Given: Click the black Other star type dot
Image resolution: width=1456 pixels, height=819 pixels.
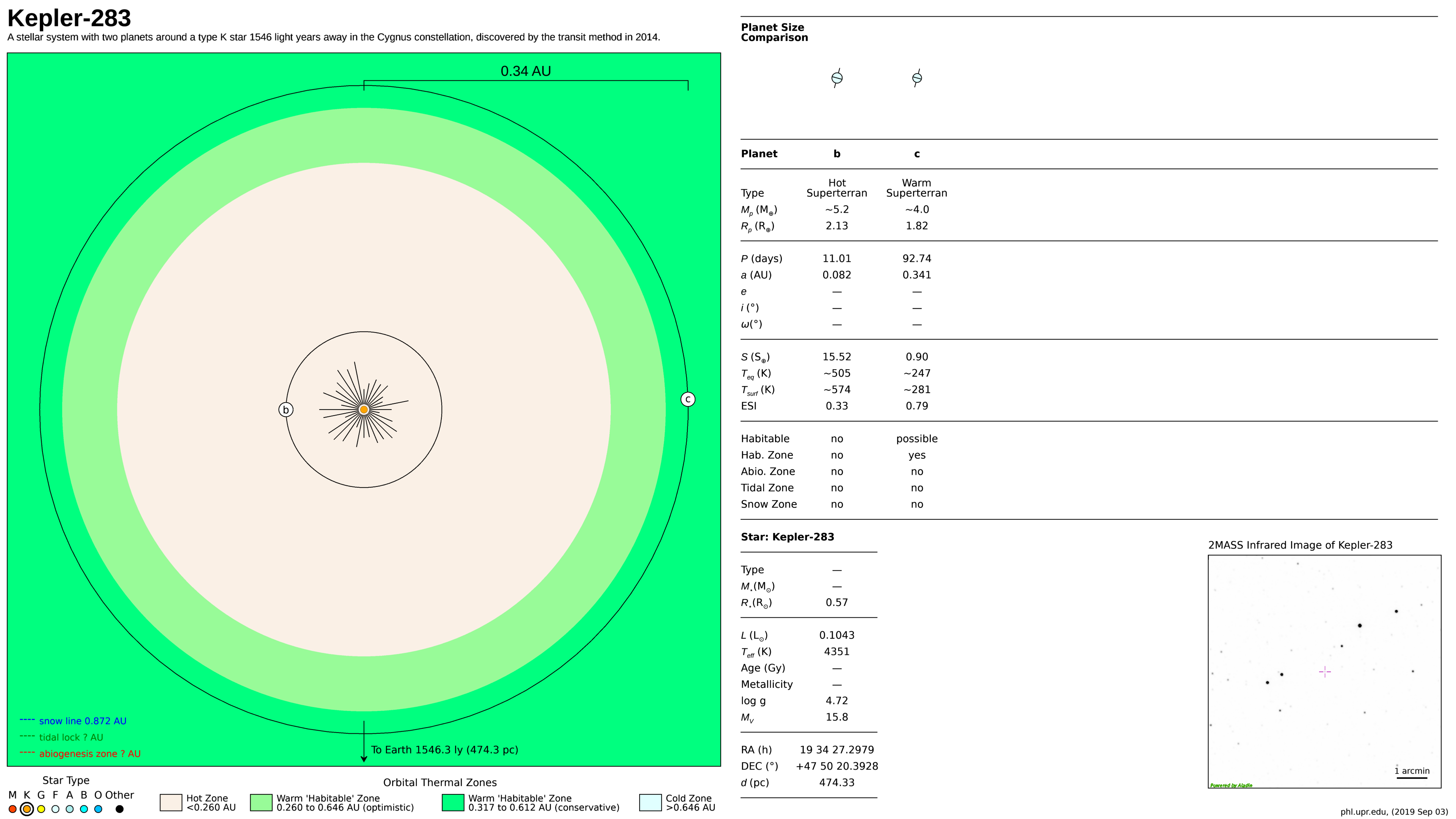Looking at the screenshot, I should point(119,810).
